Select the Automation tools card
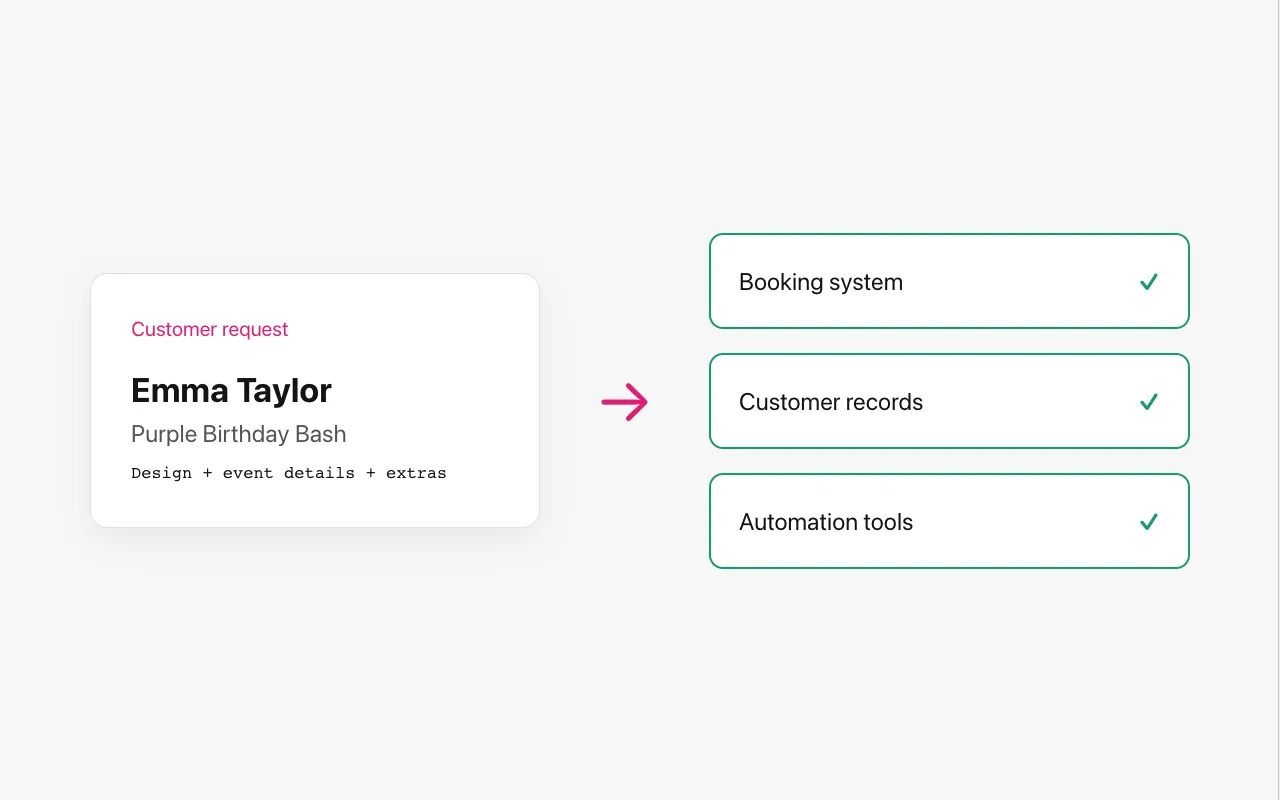The width and height of the screenshot is (1280, 800). [x=949, y=521]
